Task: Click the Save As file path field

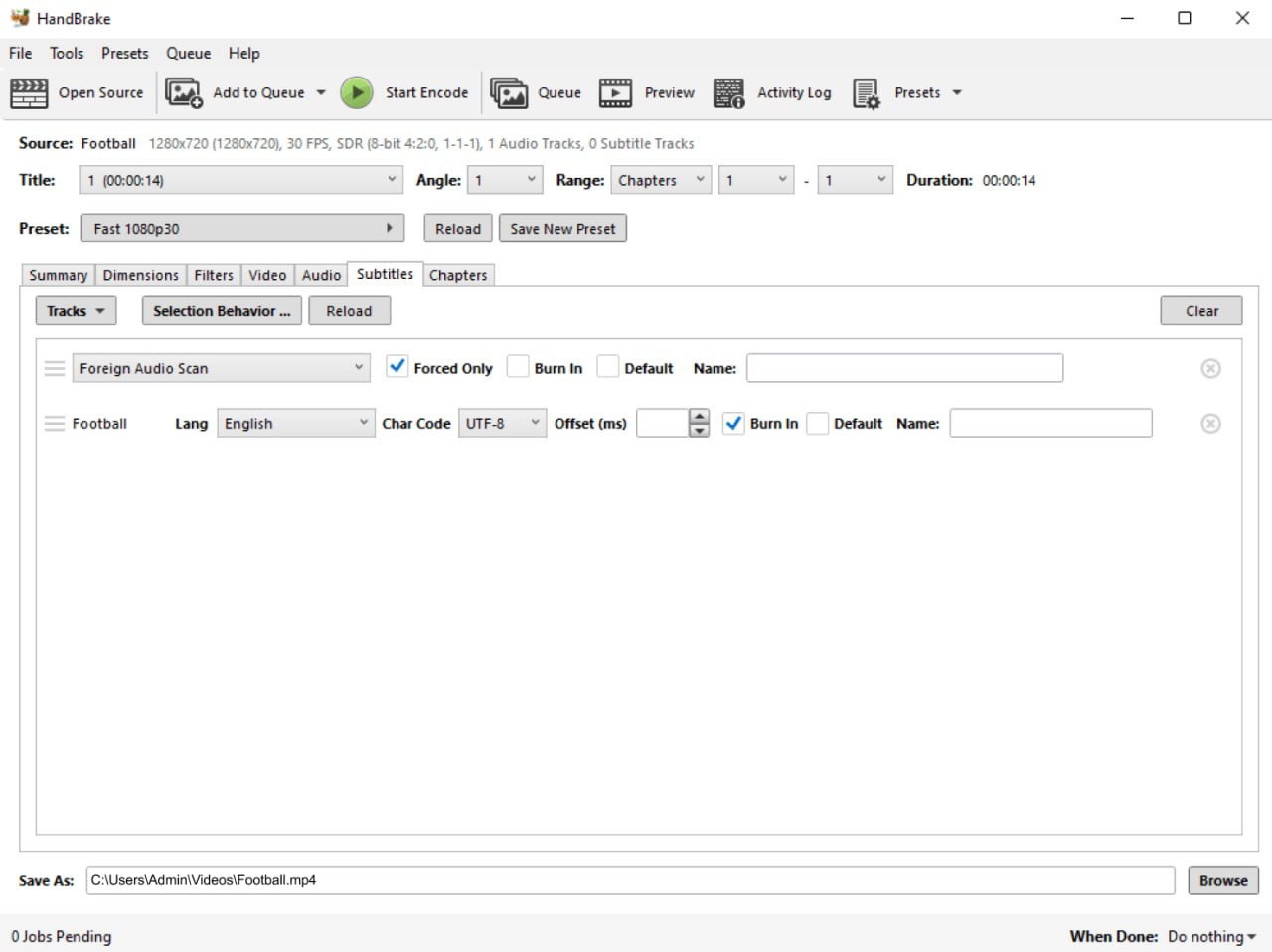Action: point(631,880)
